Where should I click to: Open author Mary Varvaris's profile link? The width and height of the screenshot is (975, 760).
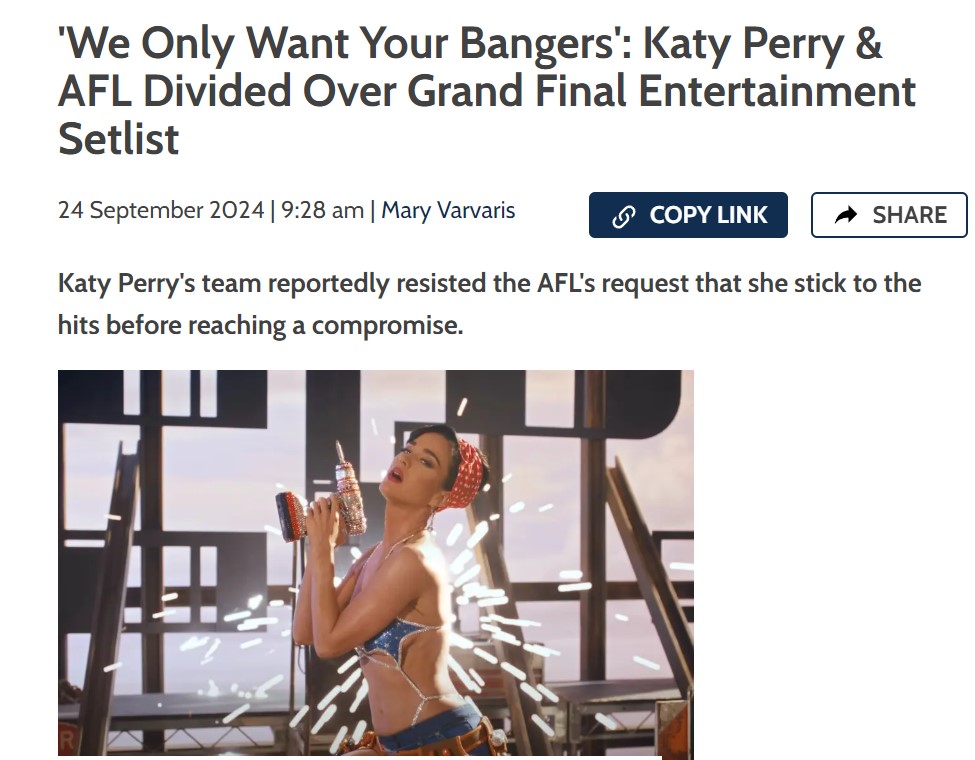coord(448,210)
